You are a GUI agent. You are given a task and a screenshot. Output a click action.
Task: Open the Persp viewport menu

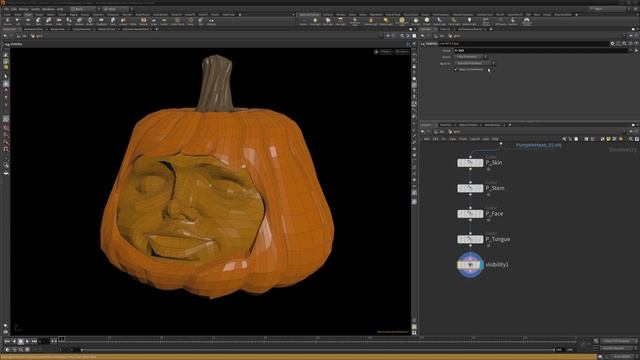pos(386,52)
